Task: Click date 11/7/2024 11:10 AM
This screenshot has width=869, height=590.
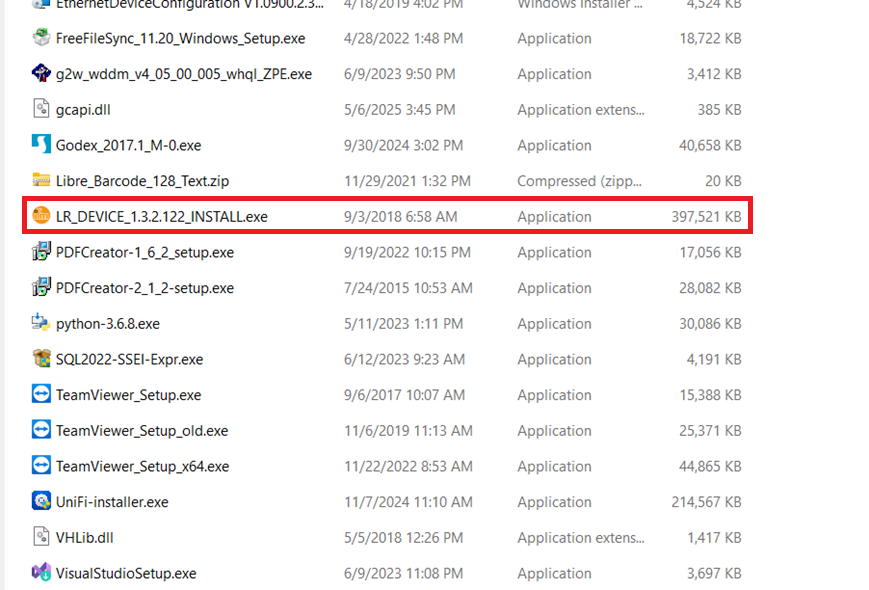Action: [408, 502]
